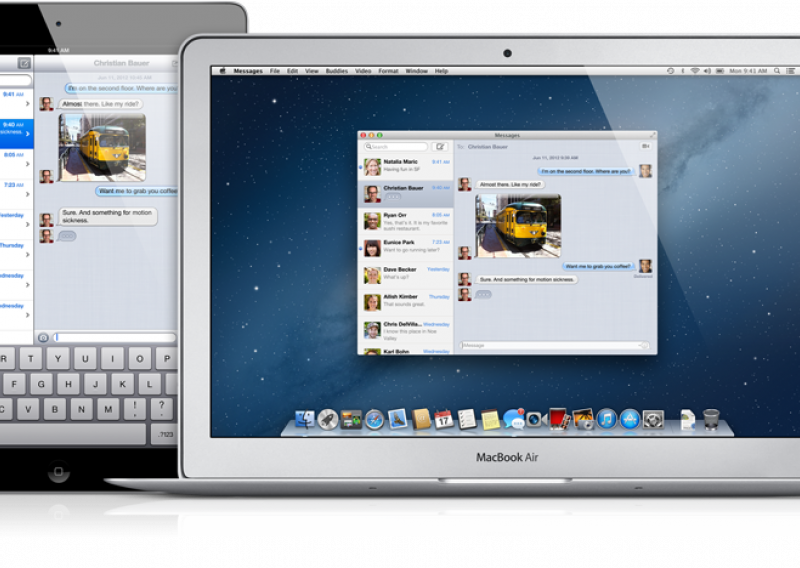Open iTunes music note icon in dock
This screenshot has width=800, height=568.
point(607,420)
